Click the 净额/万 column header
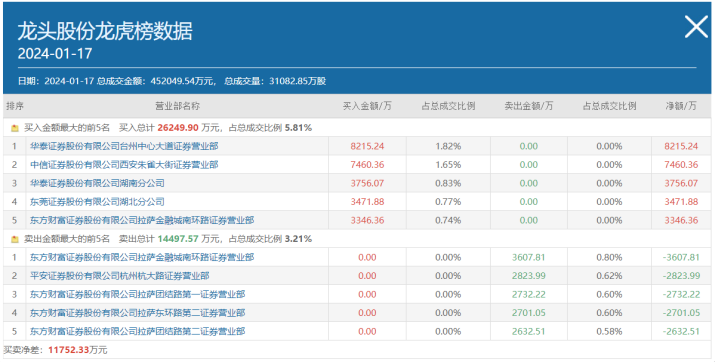This screenshot has width=715, height=362. click(681, 106)
